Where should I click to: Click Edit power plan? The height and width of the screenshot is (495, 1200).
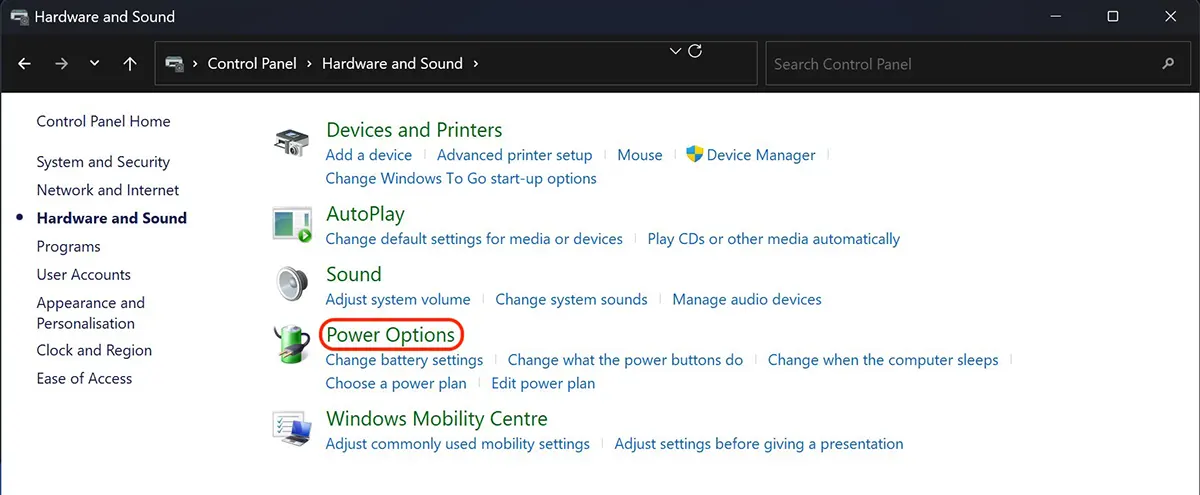click(x=543, y=383)
